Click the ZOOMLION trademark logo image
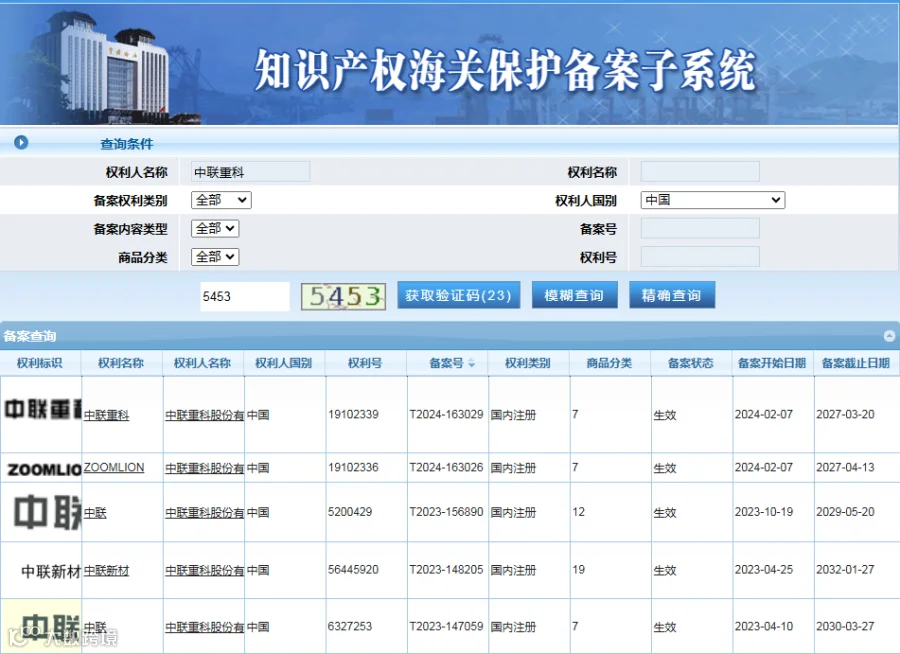This screenshot has height=654, width=900. pos(44,470)
